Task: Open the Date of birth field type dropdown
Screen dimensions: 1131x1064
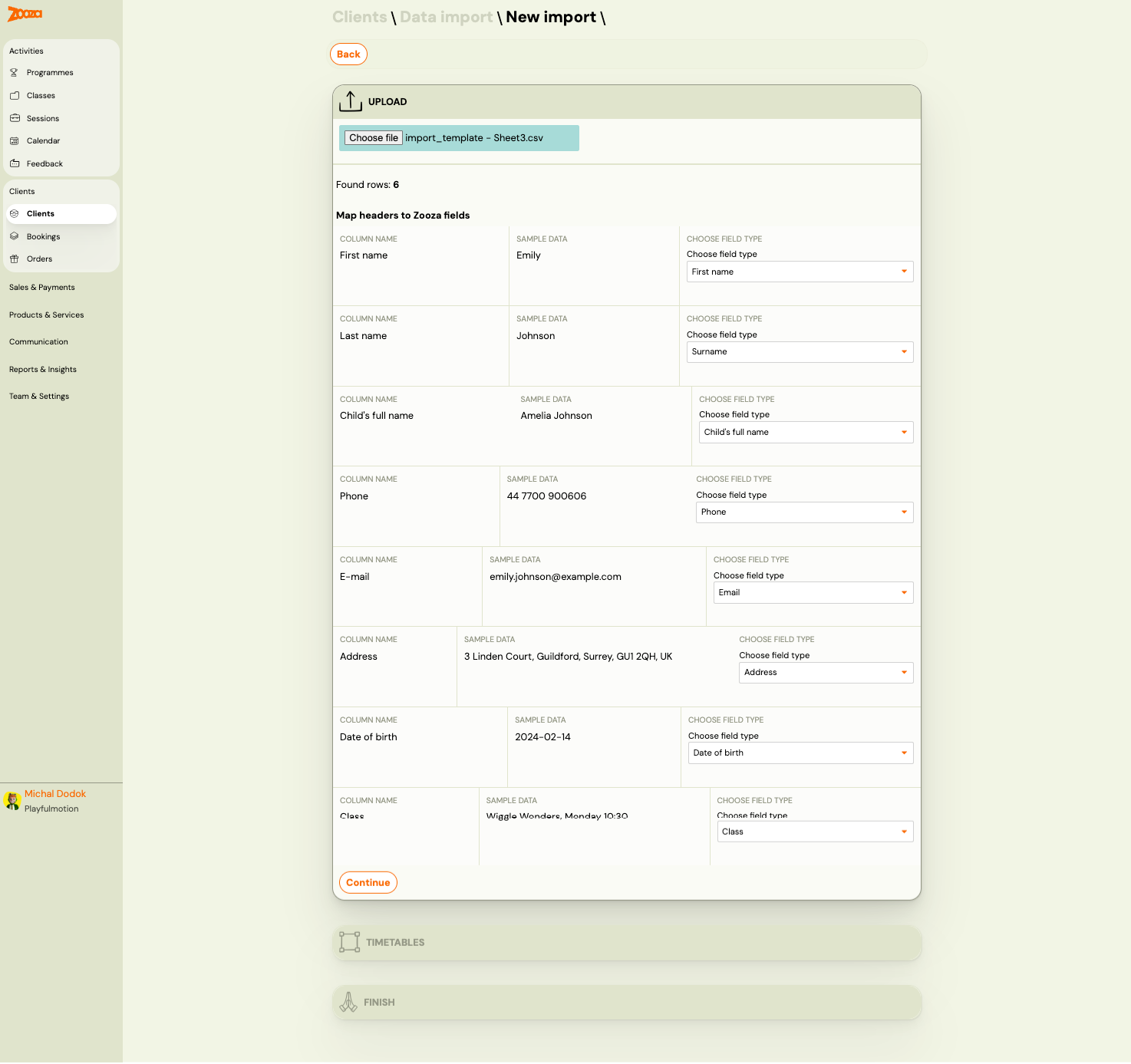Action: 800,753
